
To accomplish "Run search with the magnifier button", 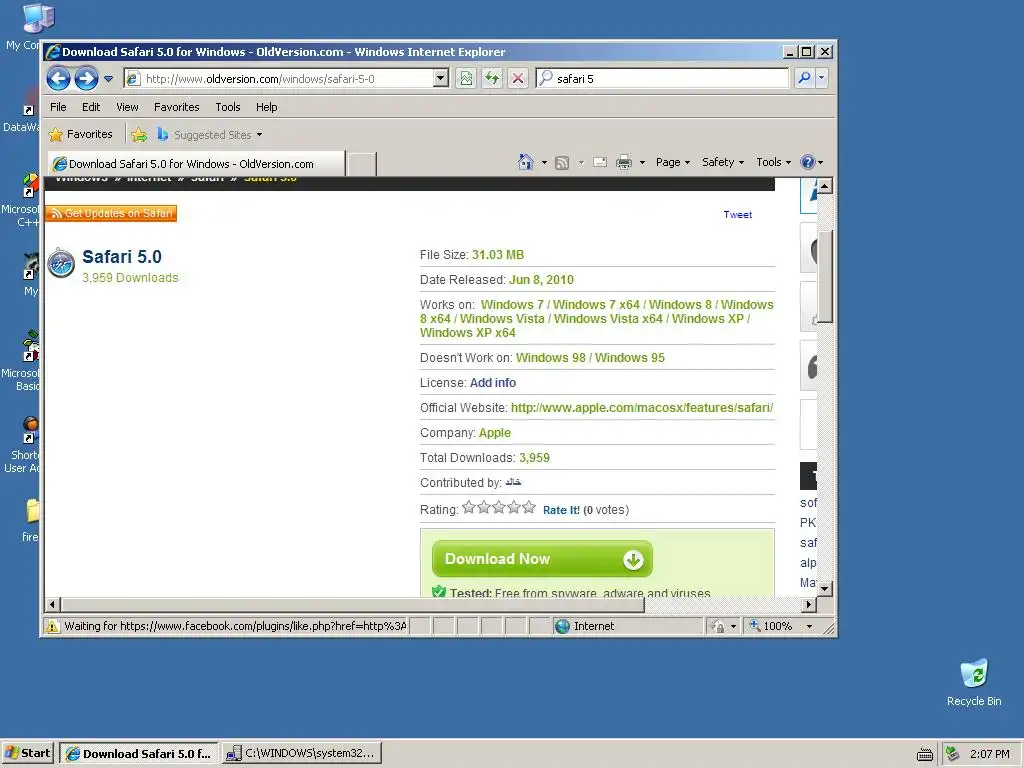I will (x=804, y=78).
